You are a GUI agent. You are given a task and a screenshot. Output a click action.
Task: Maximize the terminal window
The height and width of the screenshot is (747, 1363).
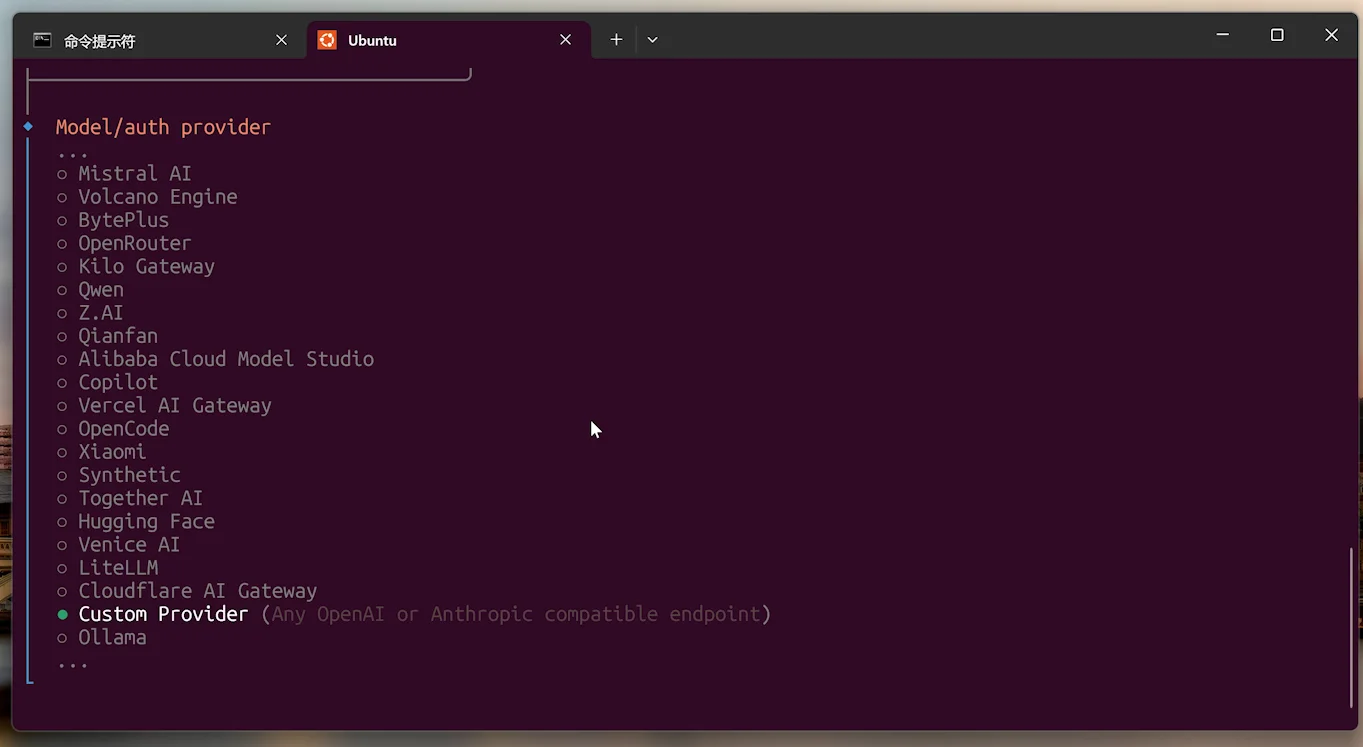1277,35
